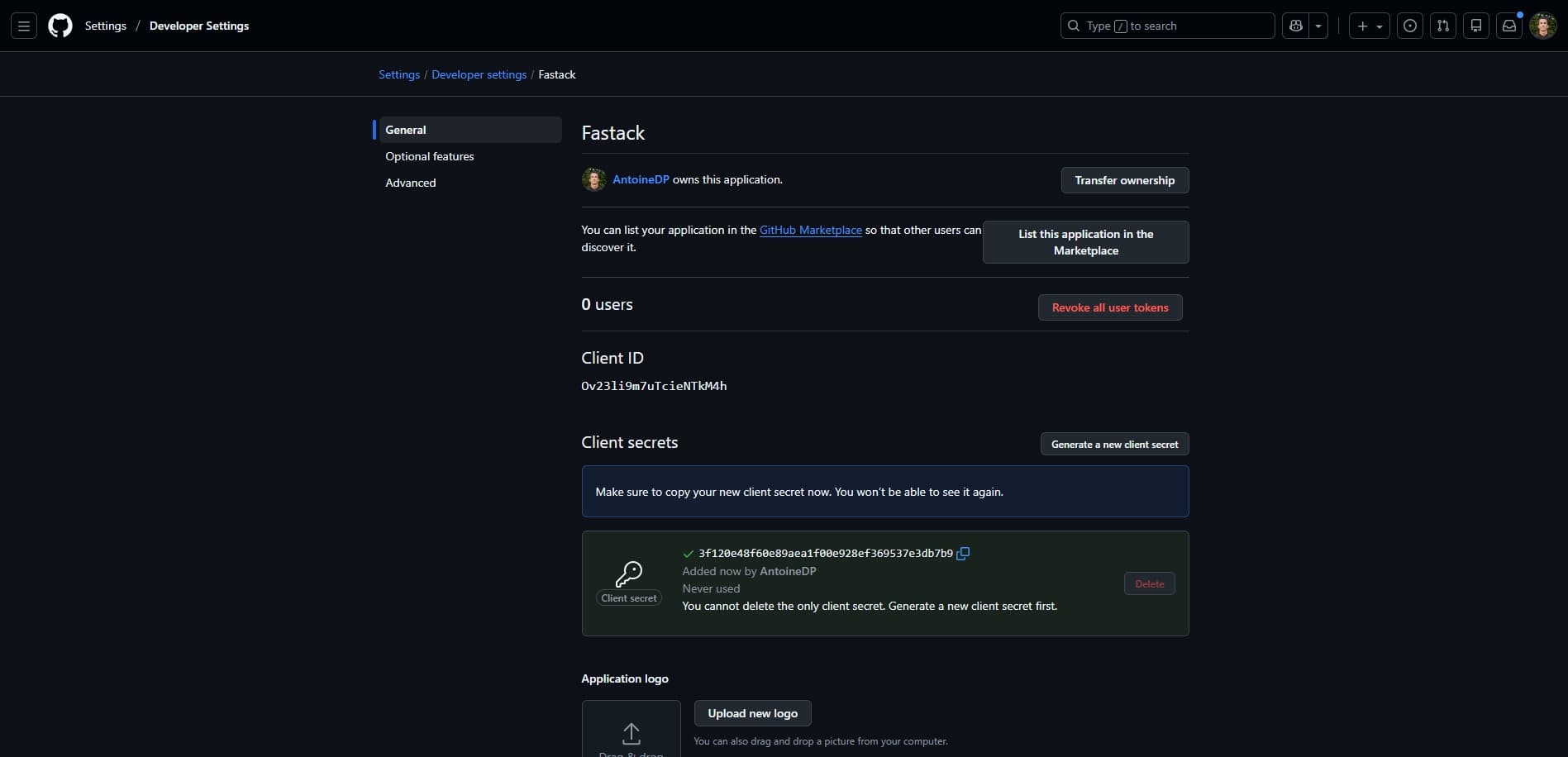Focus the Type / to search field
The height and width of the screenshot is (757, 1568).
click(1167, 26)
